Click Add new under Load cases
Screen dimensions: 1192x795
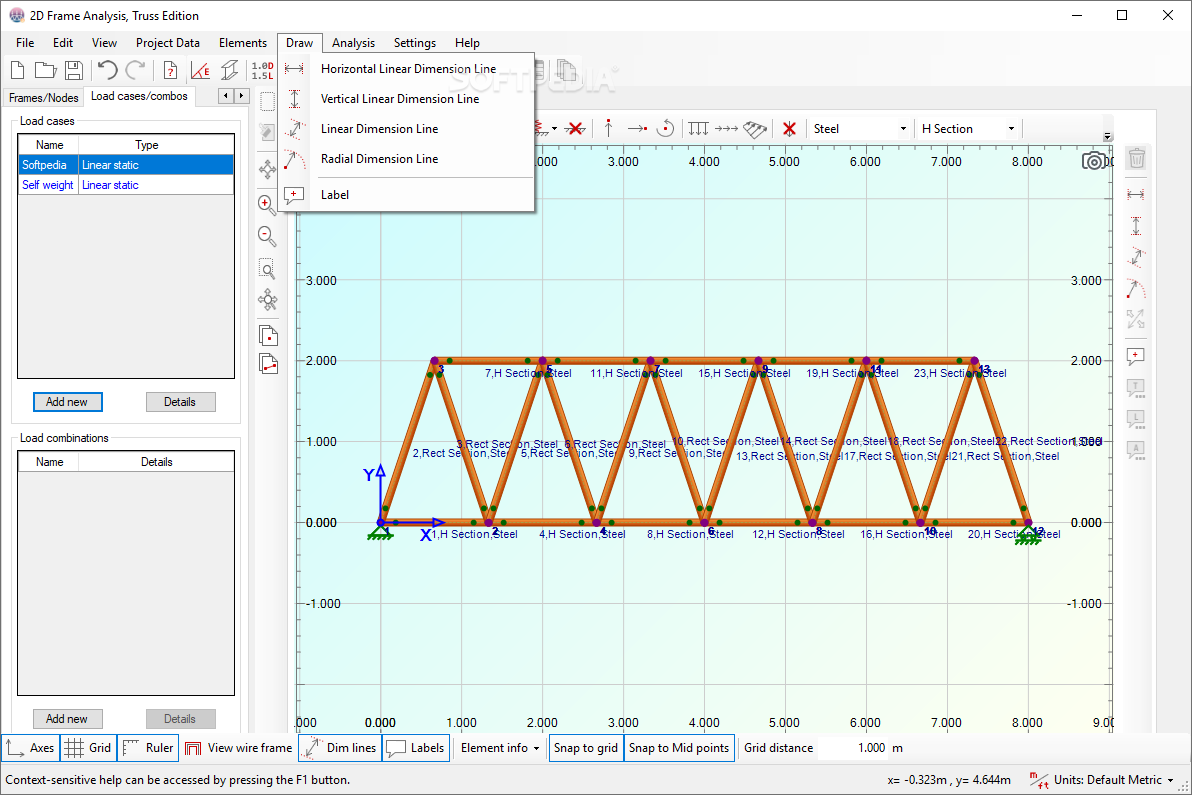tap(68, 401)
